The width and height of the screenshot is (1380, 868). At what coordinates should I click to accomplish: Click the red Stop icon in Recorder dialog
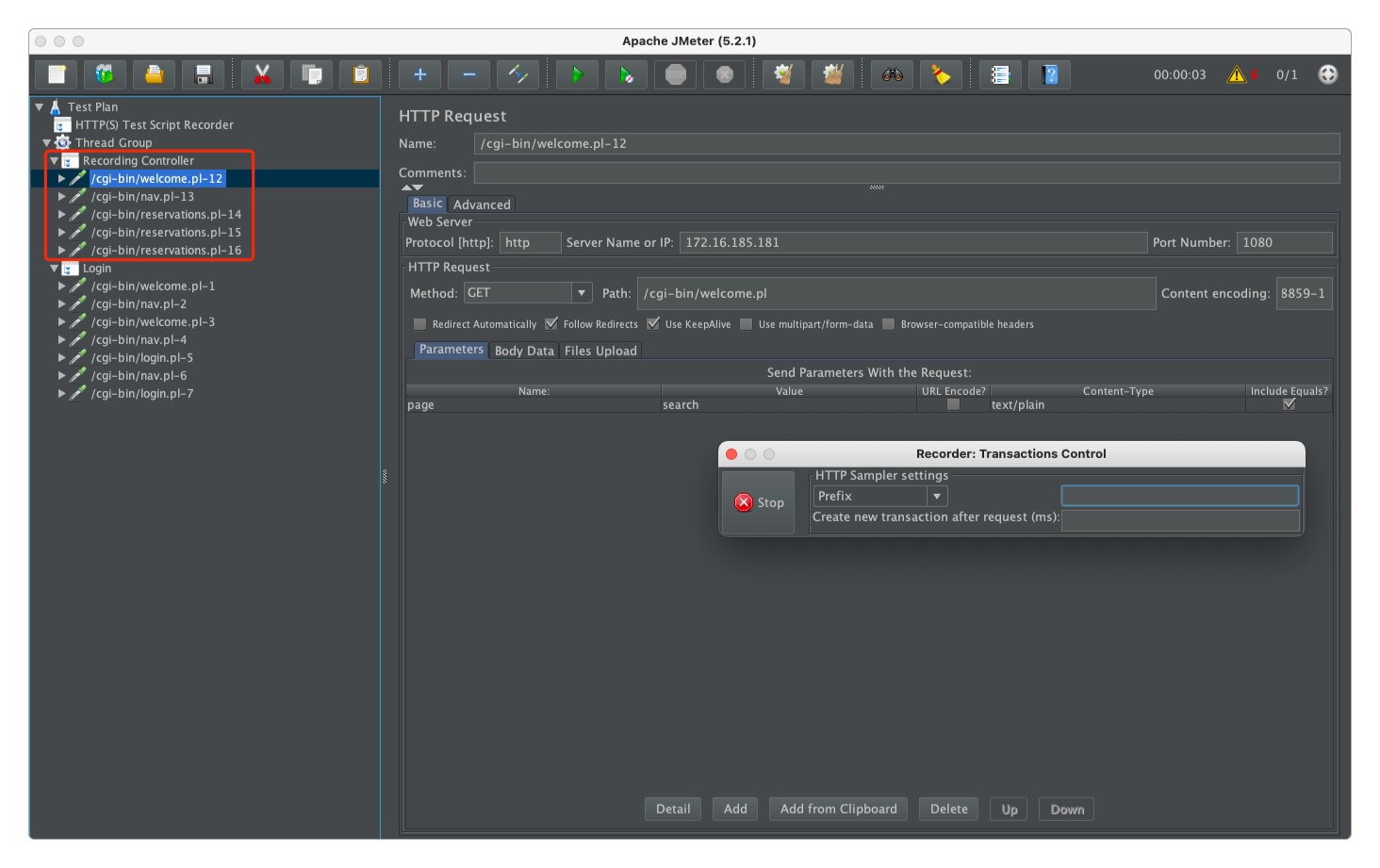(x=744, y=502)
